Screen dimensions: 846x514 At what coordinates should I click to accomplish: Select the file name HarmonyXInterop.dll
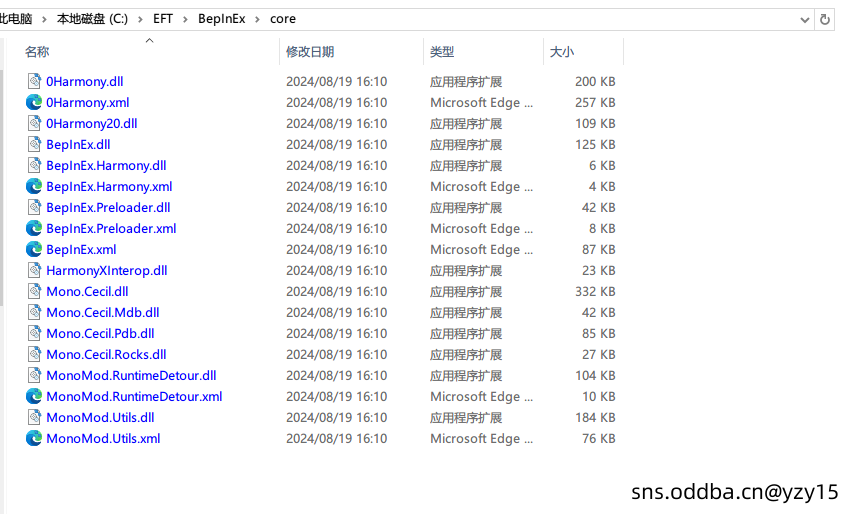click(107, 271)
